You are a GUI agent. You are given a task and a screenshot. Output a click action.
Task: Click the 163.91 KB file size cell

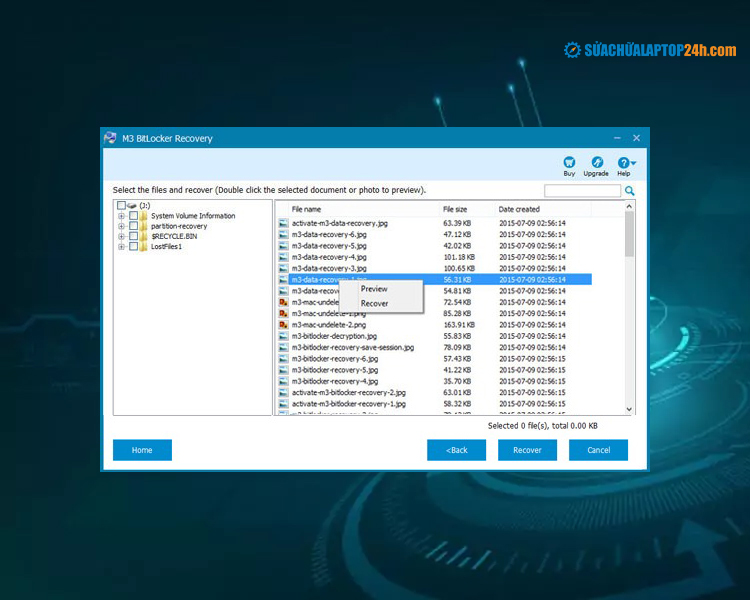click(x=459, y=325)
